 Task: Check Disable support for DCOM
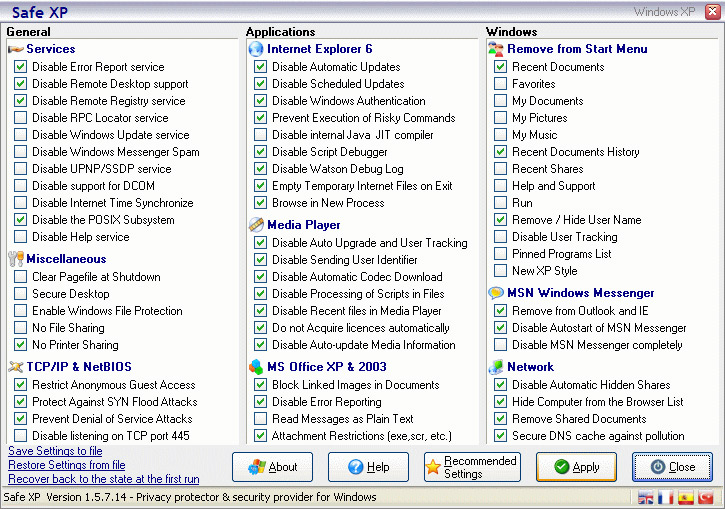[x=20, y=185]
